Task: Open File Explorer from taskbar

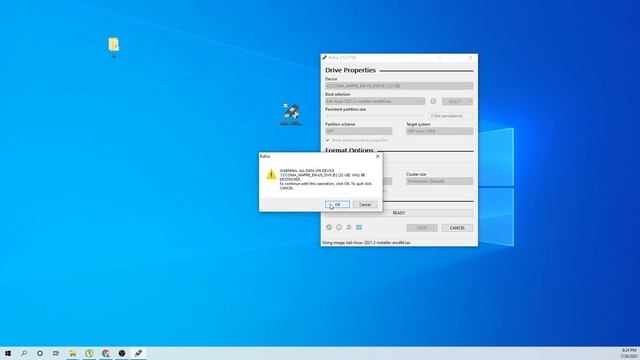Action: (73, 353)
